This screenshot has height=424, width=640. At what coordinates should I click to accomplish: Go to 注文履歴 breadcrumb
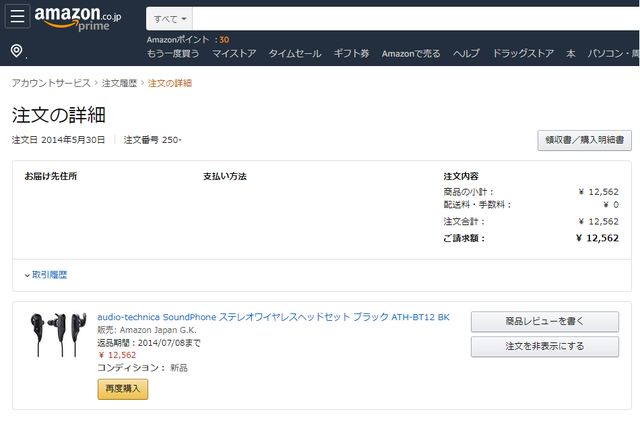[119, 83]
